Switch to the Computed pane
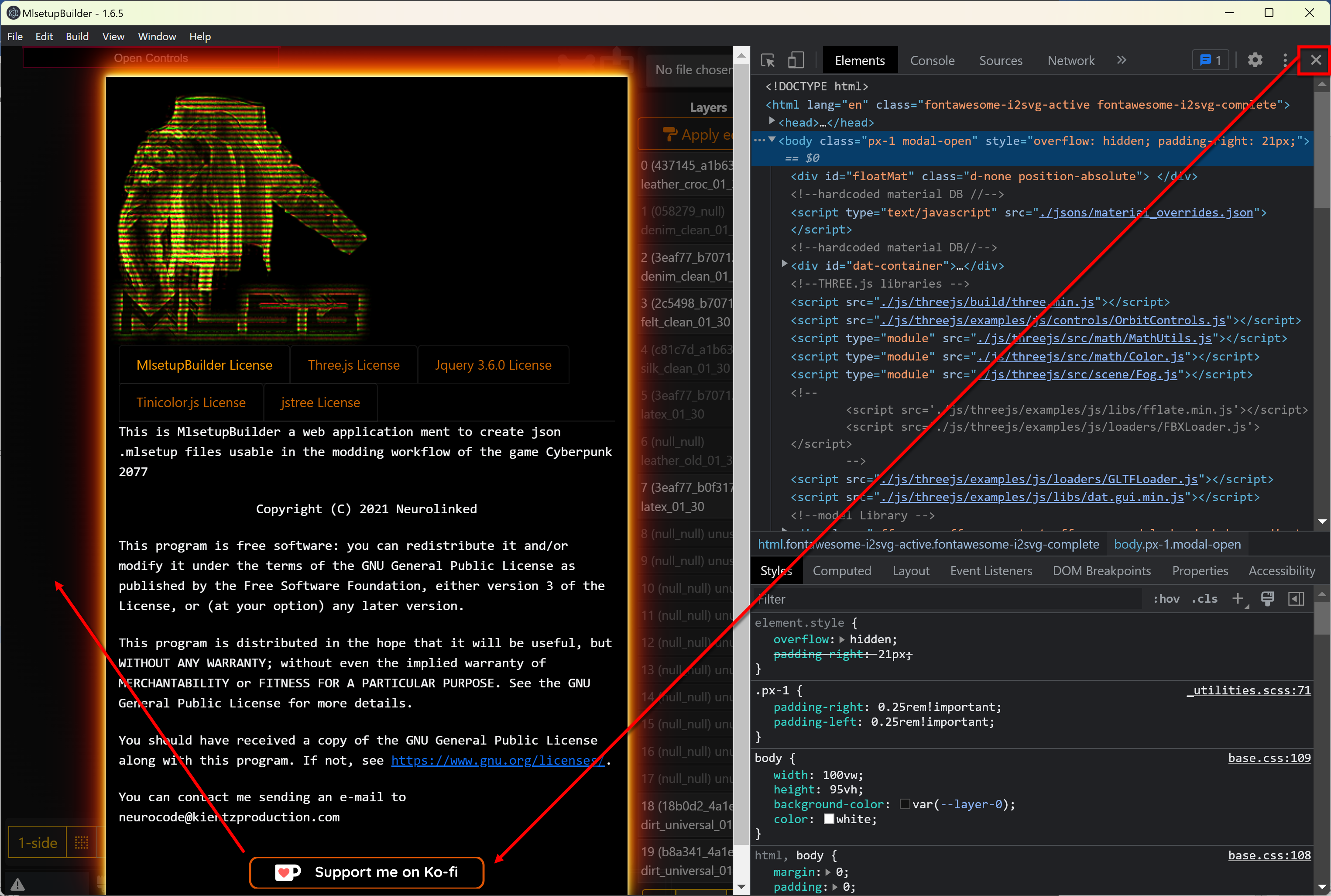Viewport: 1331px width, 896px height. click(x=841, y=570)
